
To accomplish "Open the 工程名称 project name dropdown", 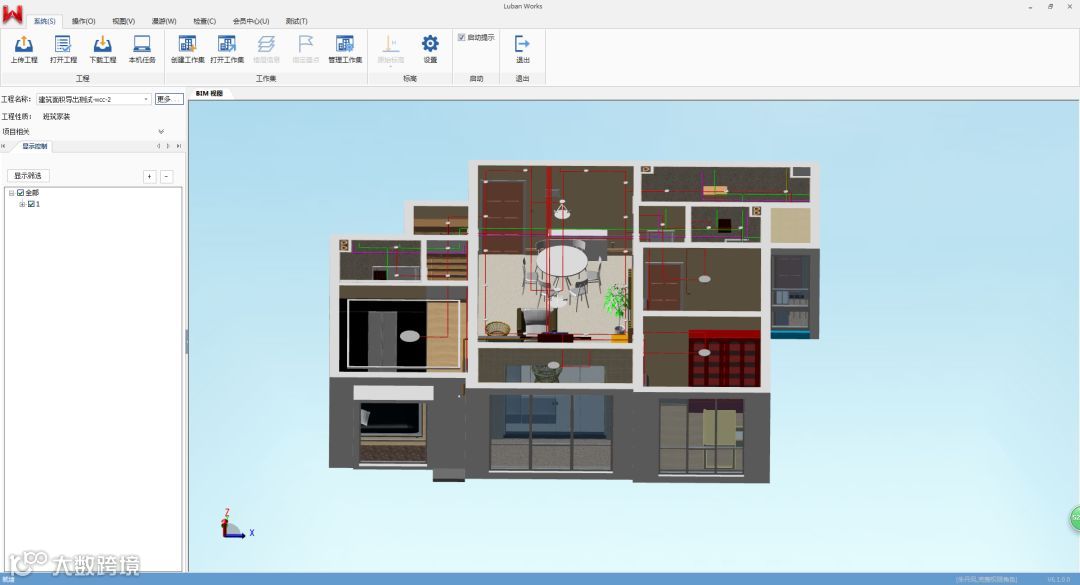I will pos(146,99).
